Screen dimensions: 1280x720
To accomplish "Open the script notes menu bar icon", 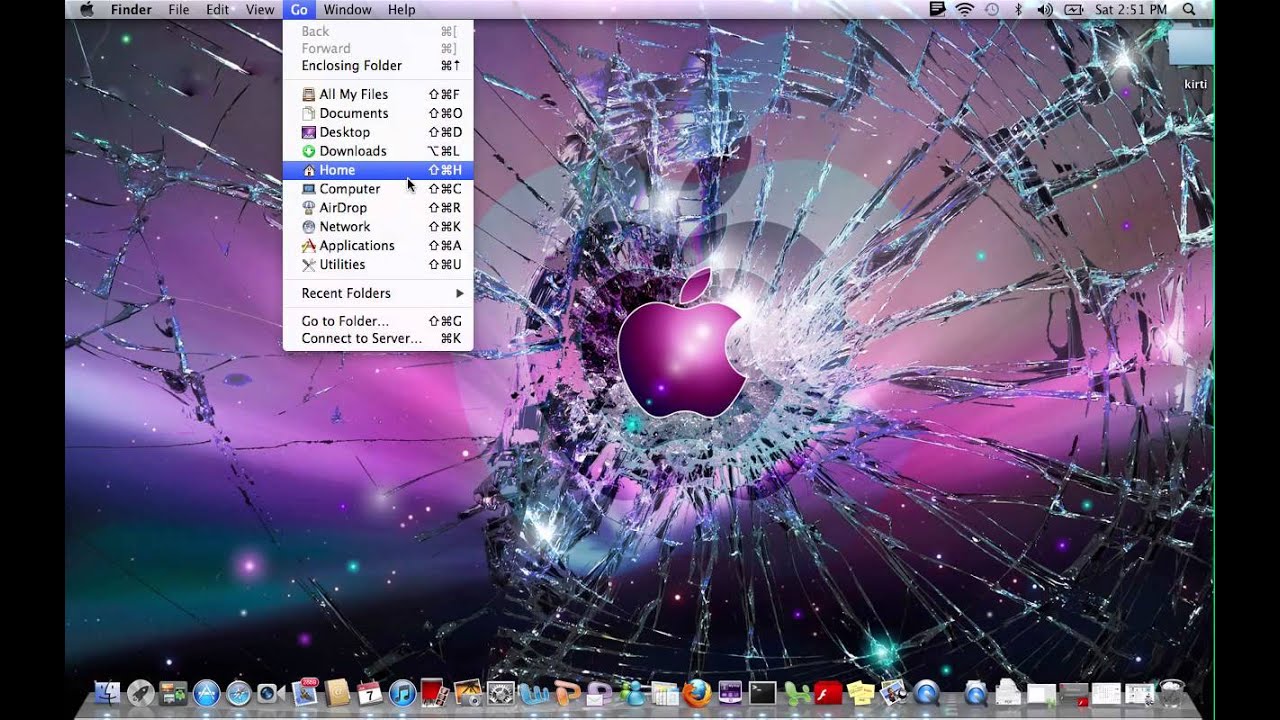I will click(x=937, y=9).
